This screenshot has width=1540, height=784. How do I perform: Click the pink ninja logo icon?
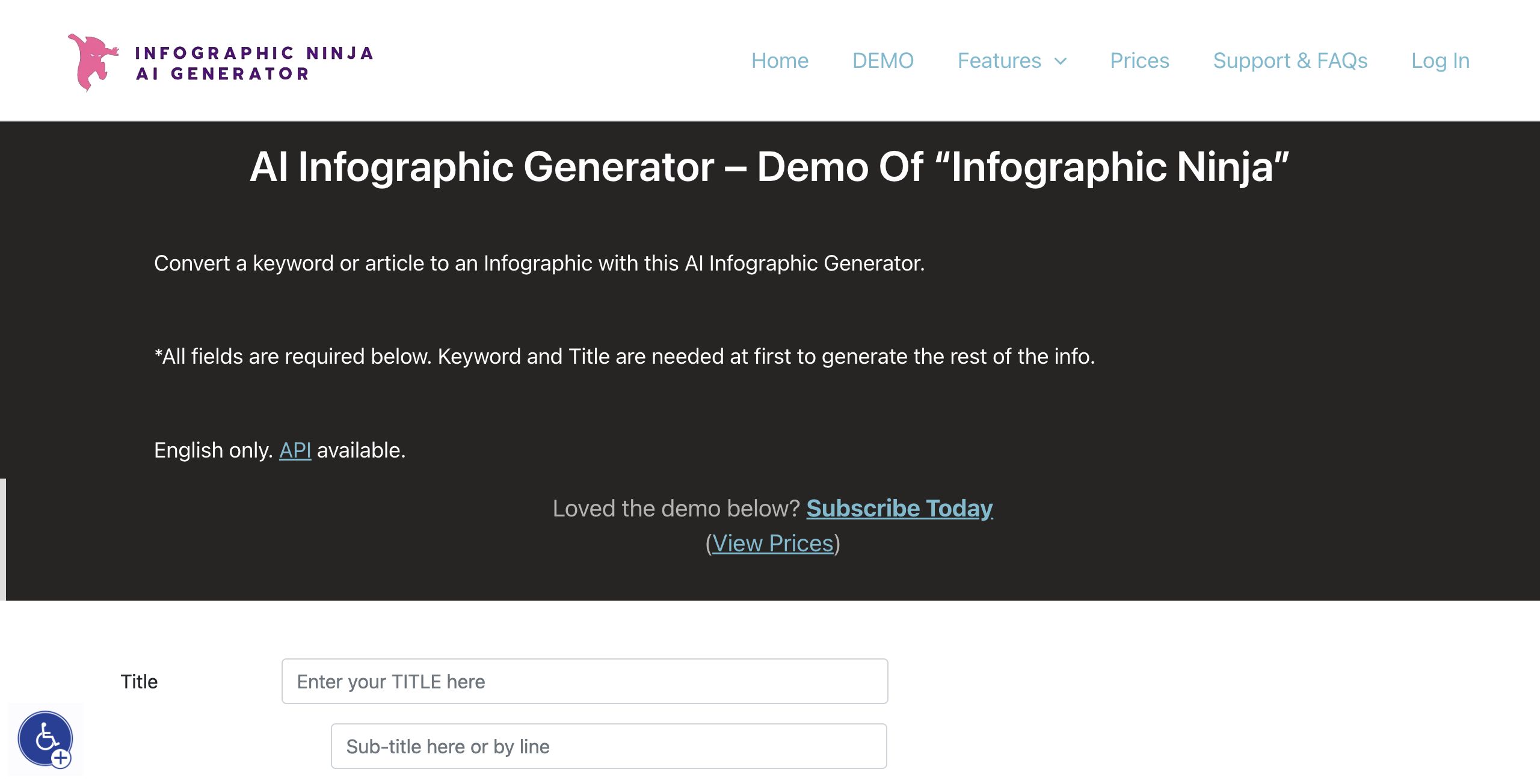point(92,62)
